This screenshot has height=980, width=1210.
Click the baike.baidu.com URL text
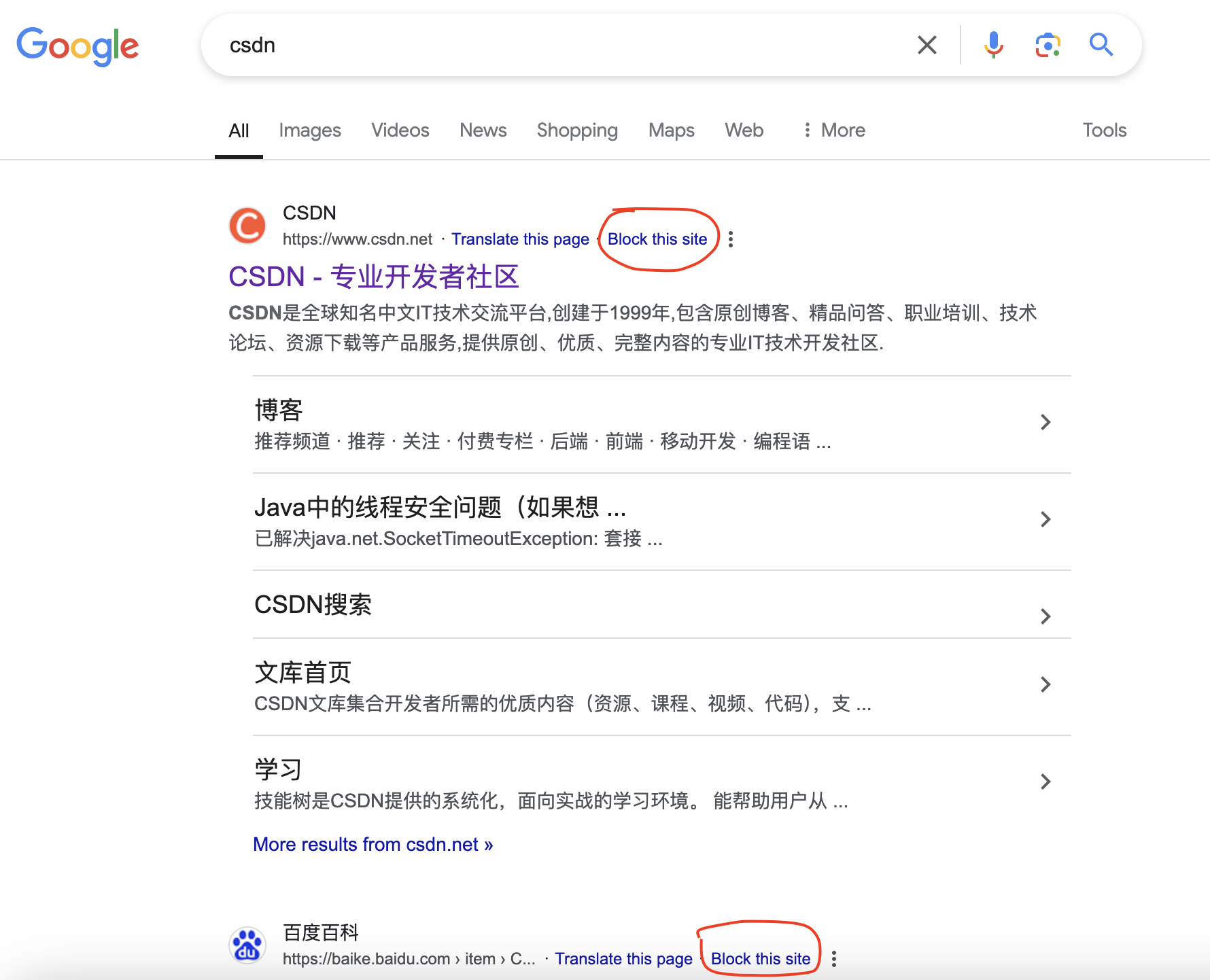pyautogui.click(x=409, y=959)
